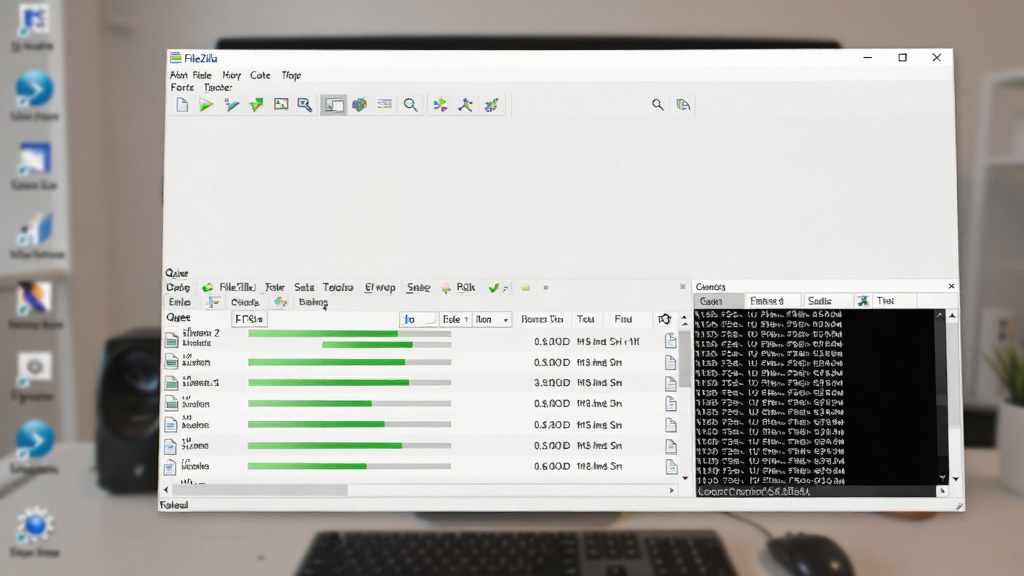
Task: Click the blank page icon in the main toolbar
Action: tap(182, 104)
